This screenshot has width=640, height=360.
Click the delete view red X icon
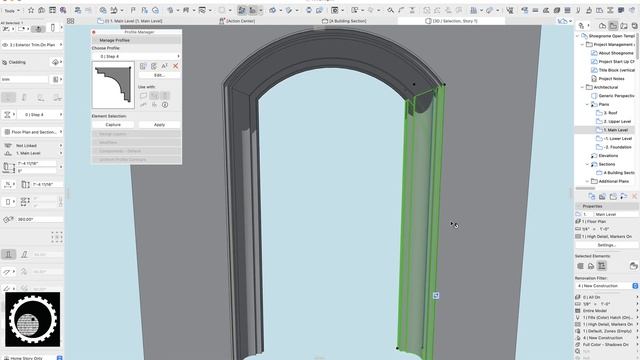(634, 197)
